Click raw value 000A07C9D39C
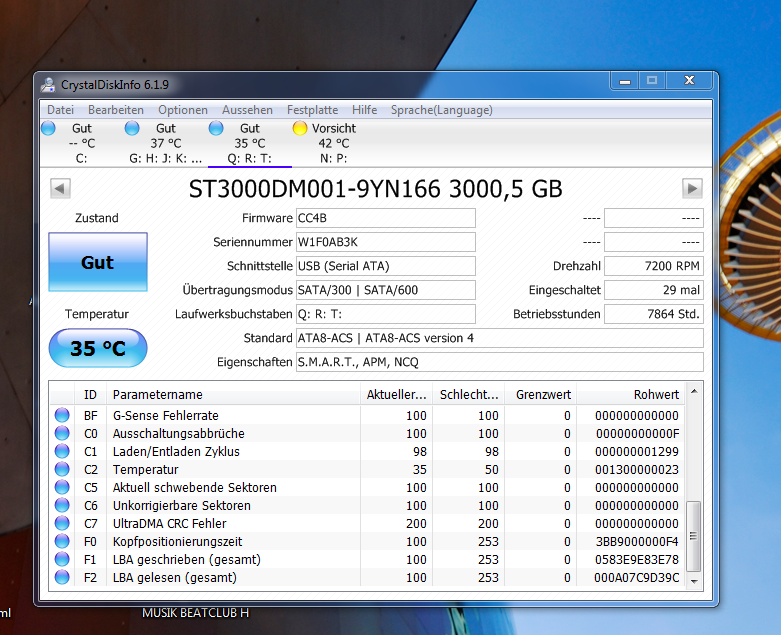This screenshot has height=635, width=781. coord(637,577)
